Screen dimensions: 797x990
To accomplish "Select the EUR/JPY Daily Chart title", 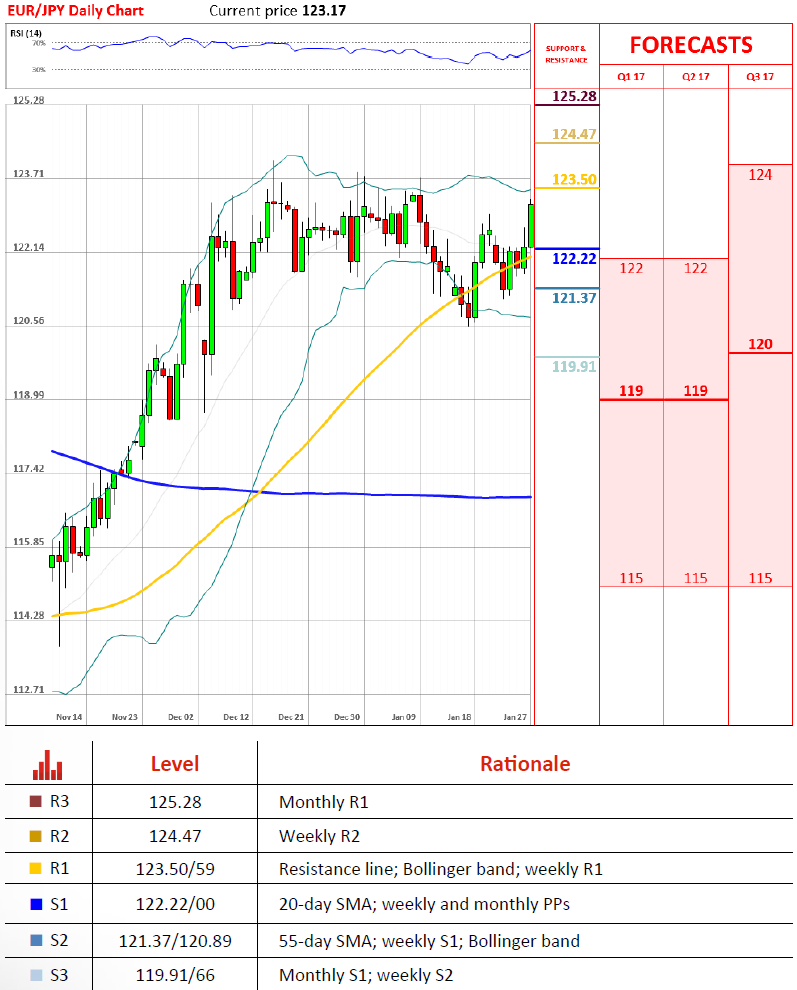I will point(75,11).
